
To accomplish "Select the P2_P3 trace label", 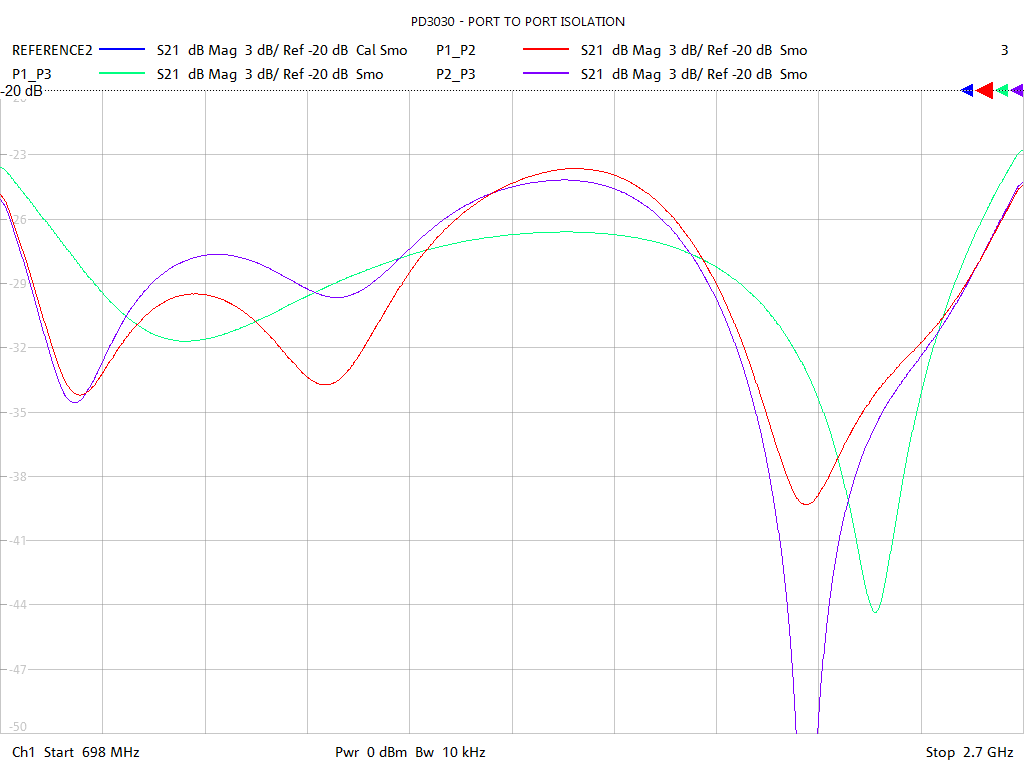I will [x=456, y=74].
